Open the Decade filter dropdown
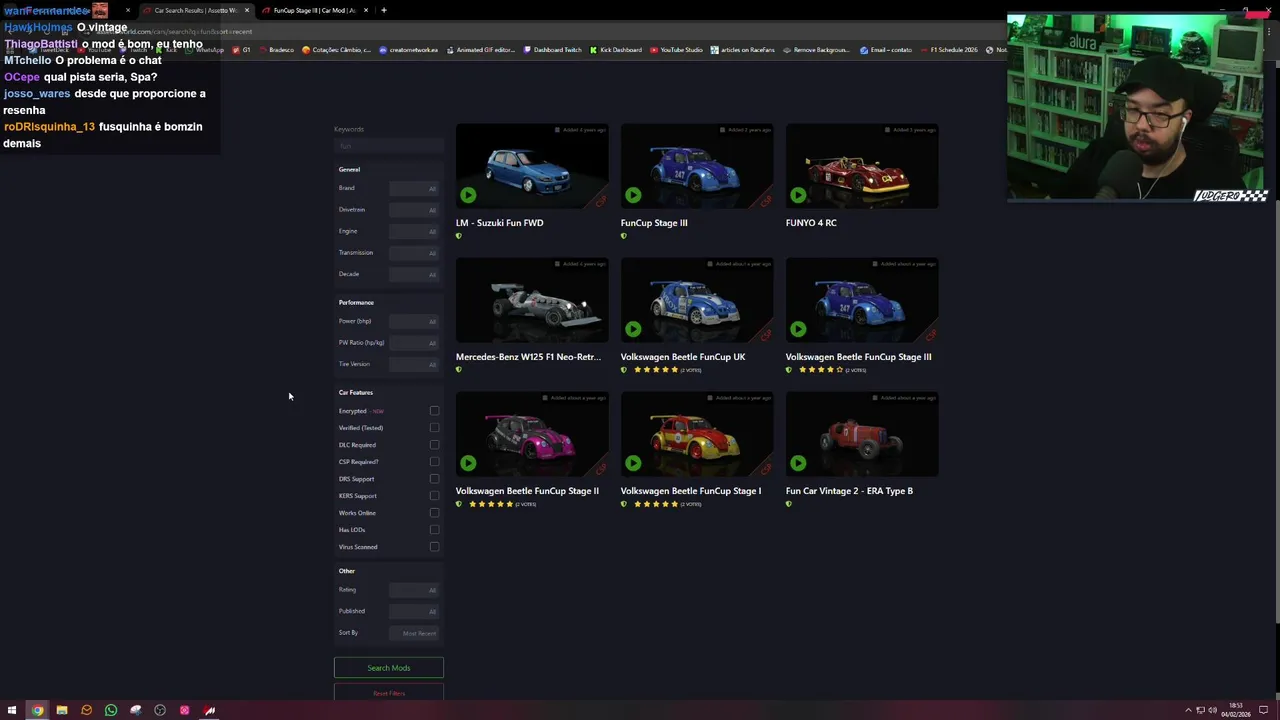Image resolution: width=1280 pixels, height=720 pixels. (x=414, y=274)
